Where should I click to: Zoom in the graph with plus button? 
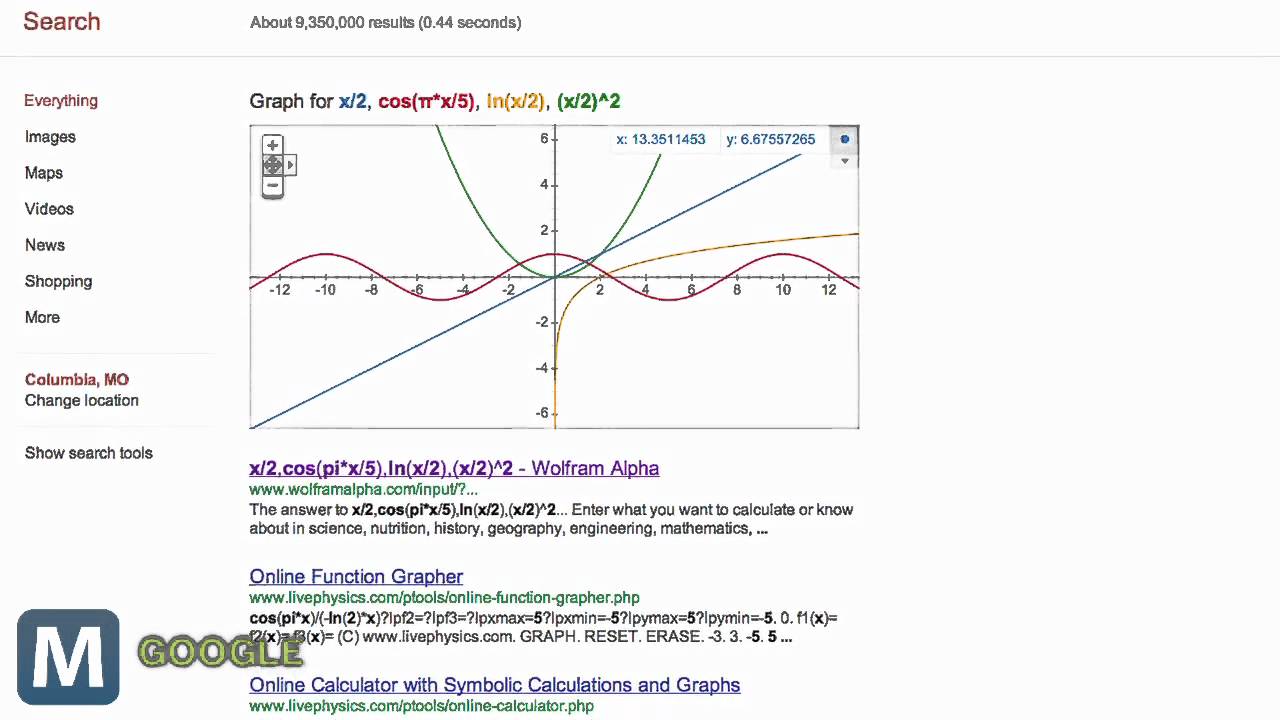pyautogui.click(x=272, y=145)
